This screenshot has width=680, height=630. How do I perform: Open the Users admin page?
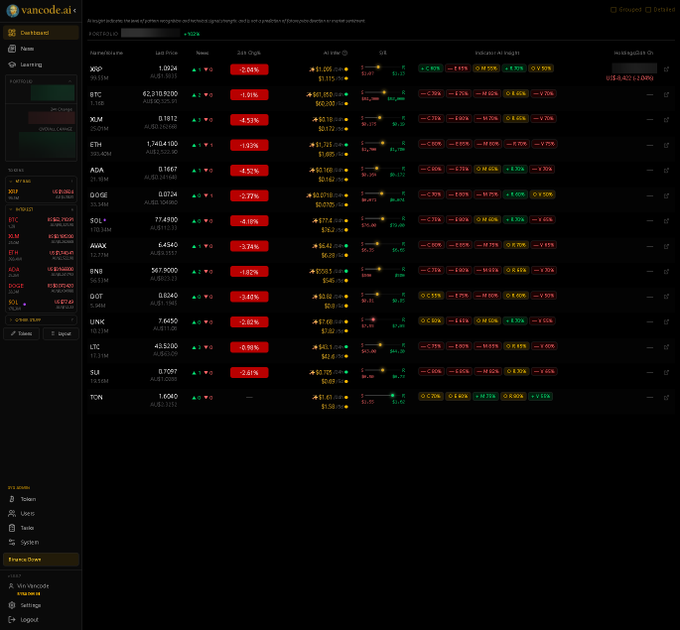(41, 513)
